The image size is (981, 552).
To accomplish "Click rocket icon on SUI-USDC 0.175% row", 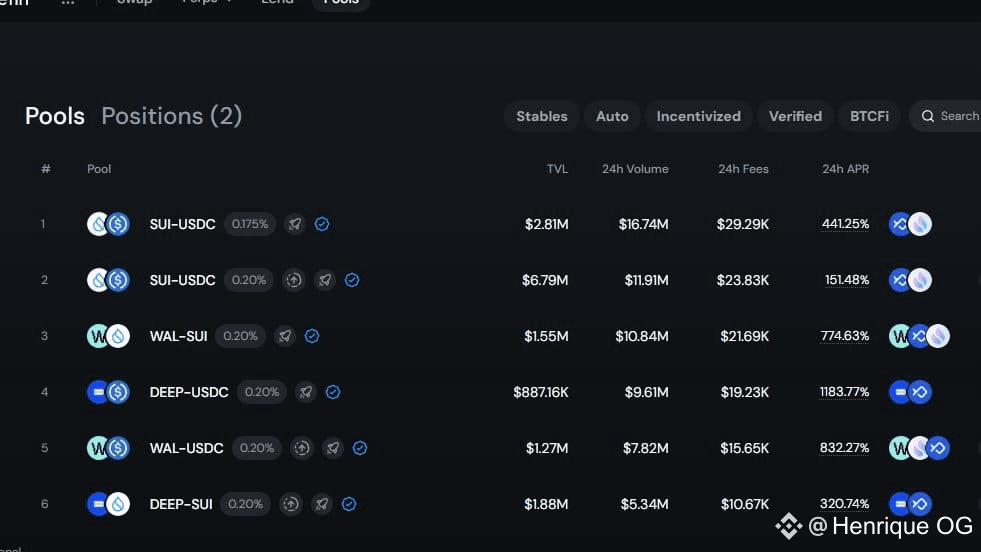I will 295,224.
